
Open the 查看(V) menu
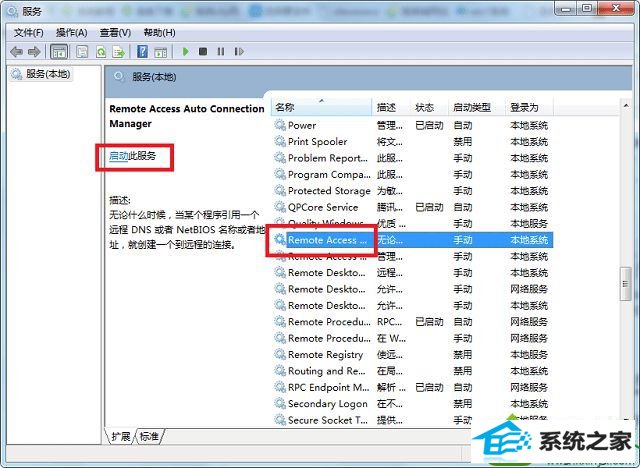(x=116, y=33)
